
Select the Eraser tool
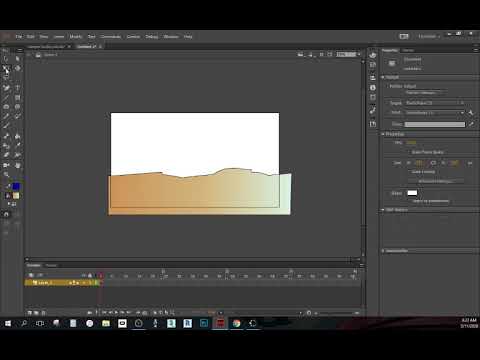[x=6, y=155]
